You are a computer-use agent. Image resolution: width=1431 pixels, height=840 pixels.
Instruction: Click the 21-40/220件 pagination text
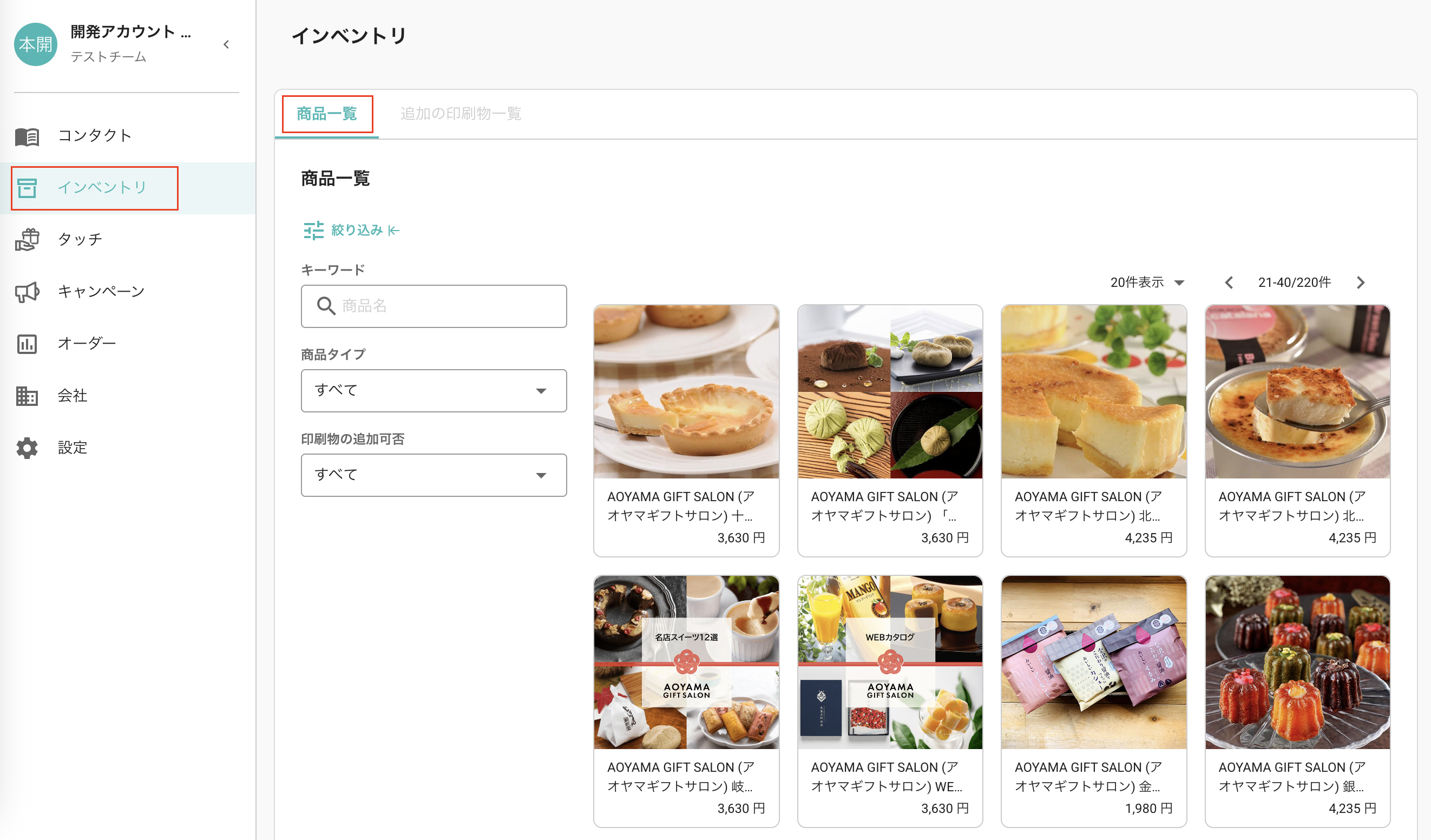[x=1294, y=283]
